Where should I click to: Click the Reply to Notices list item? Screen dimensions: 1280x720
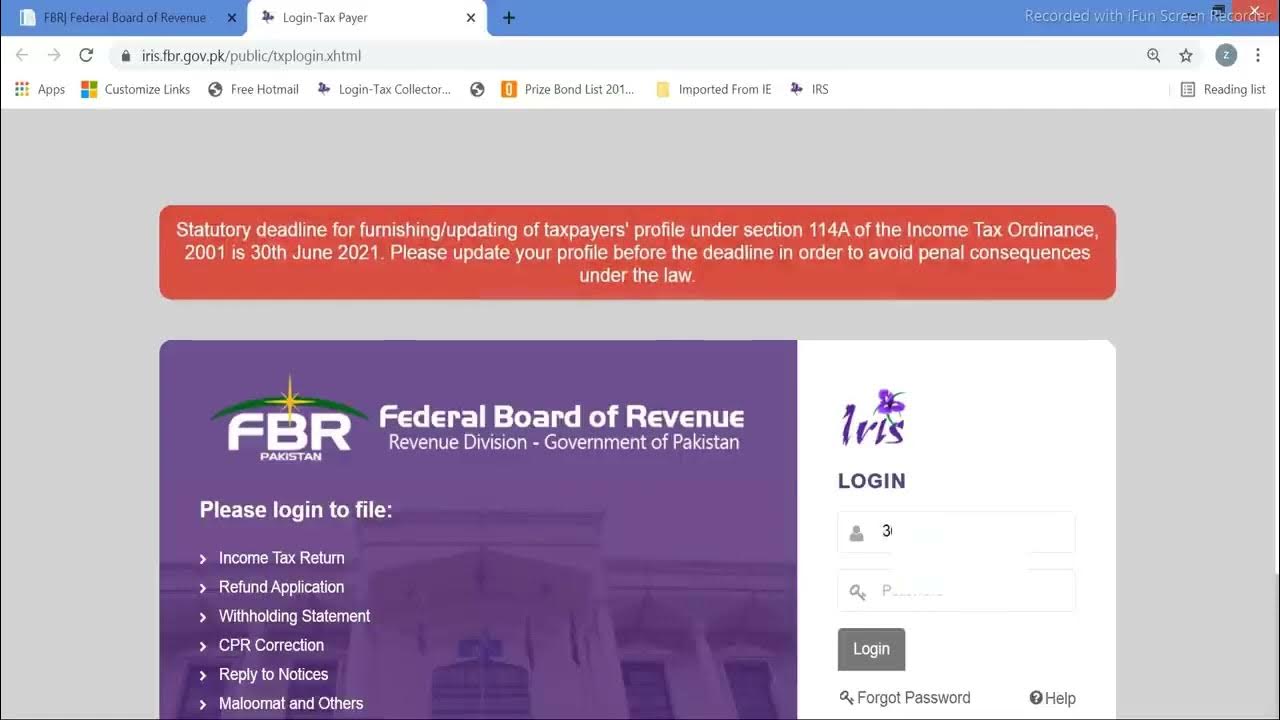[x=273, y=674]
